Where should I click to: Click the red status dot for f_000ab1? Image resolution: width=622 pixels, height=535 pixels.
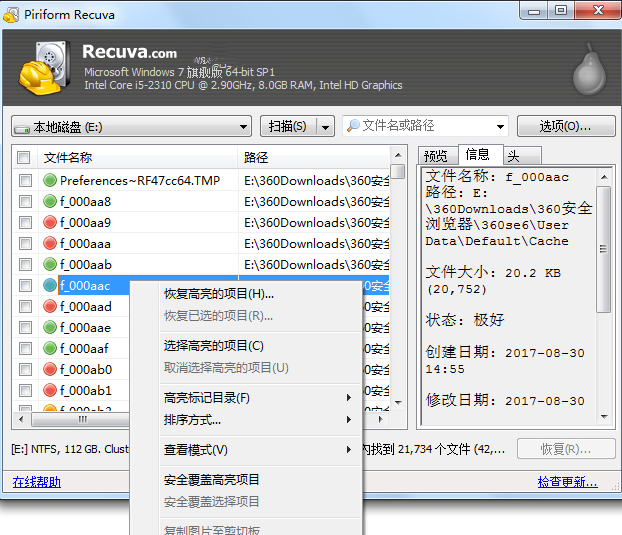(x=50, y=390)
